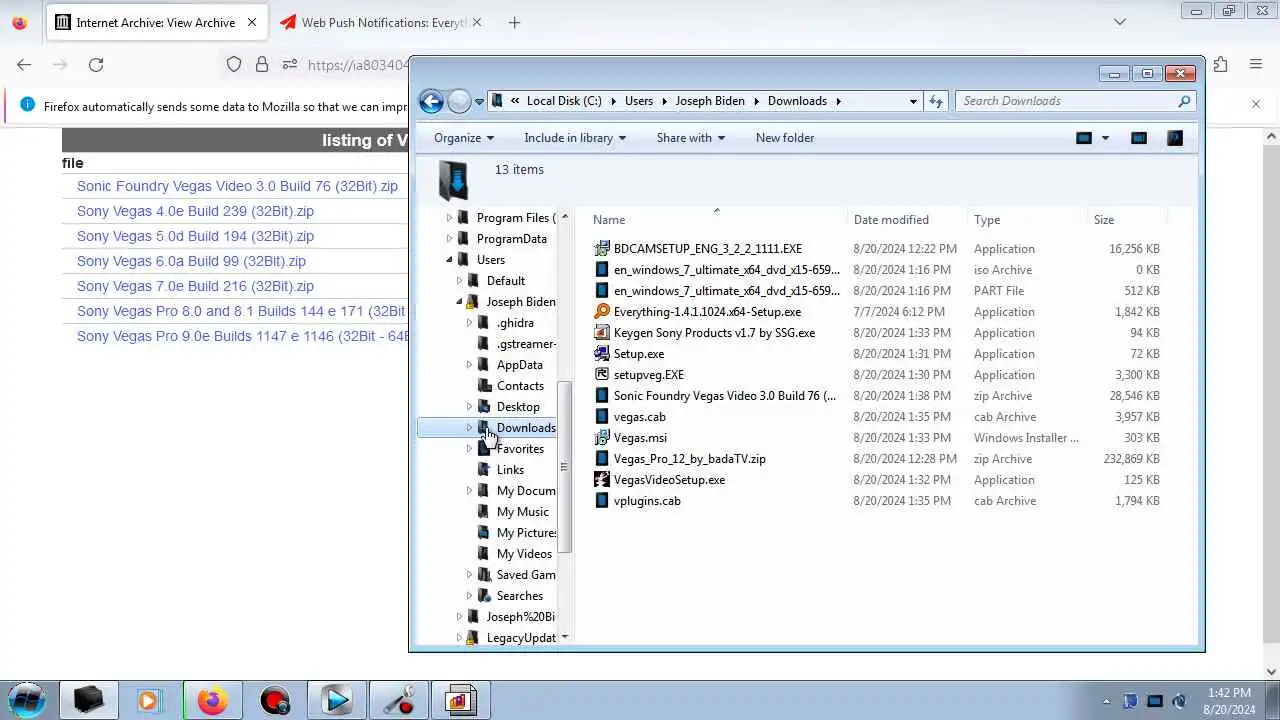Select the Keygen Sony Products icon

[x=602, y=333]
